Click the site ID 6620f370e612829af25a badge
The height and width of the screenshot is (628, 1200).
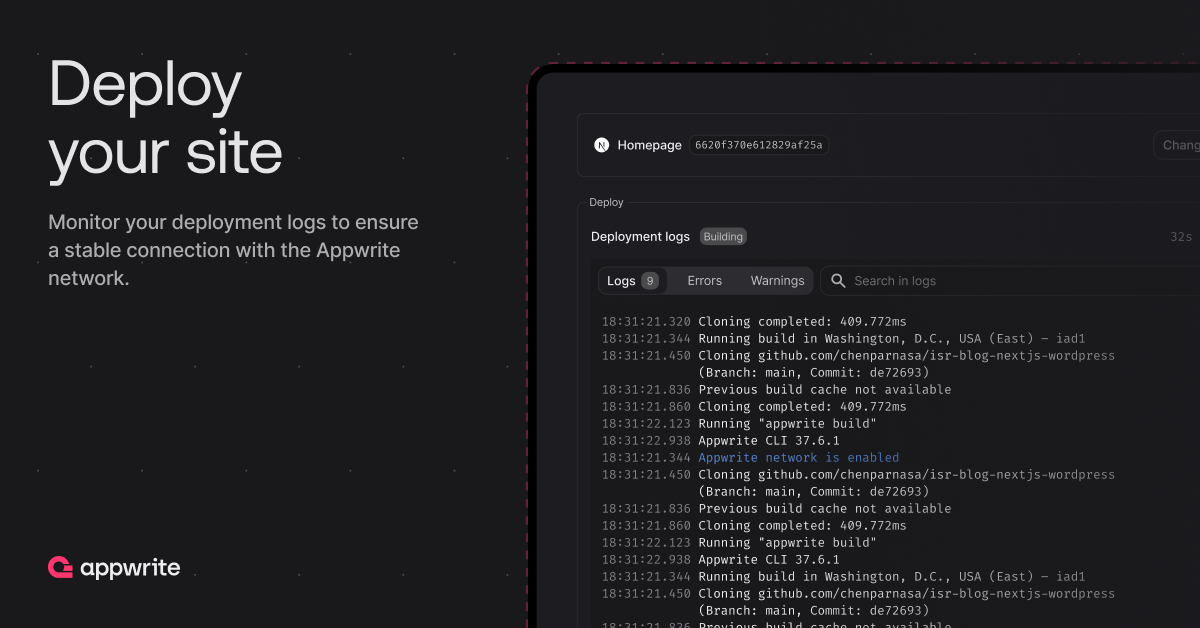point(760,145)
